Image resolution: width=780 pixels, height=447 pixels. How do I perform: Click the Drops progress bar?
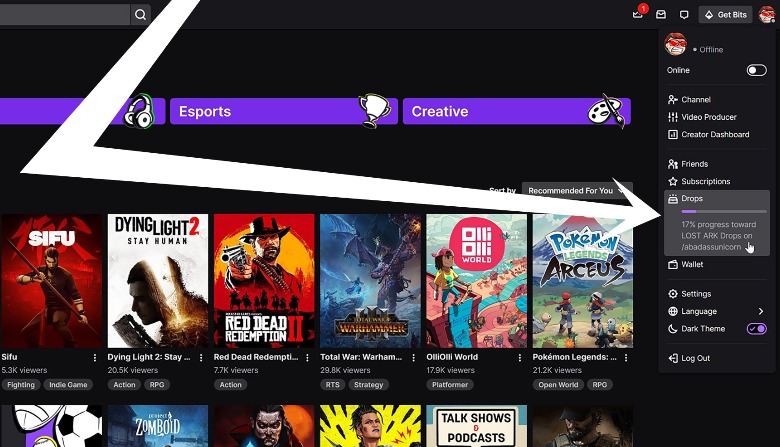point(723,212)
